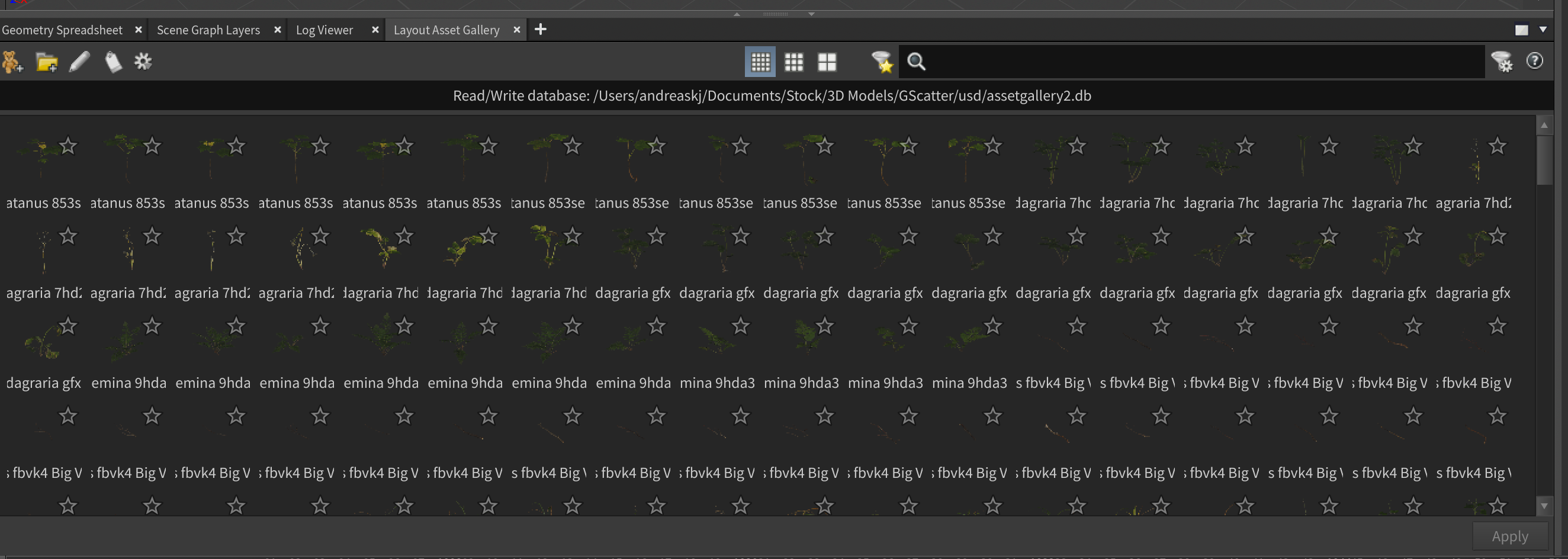Switch to medium thumbnail grid view
The image size is (1568, 559).
pyautogui.click(x=793, y=62)
